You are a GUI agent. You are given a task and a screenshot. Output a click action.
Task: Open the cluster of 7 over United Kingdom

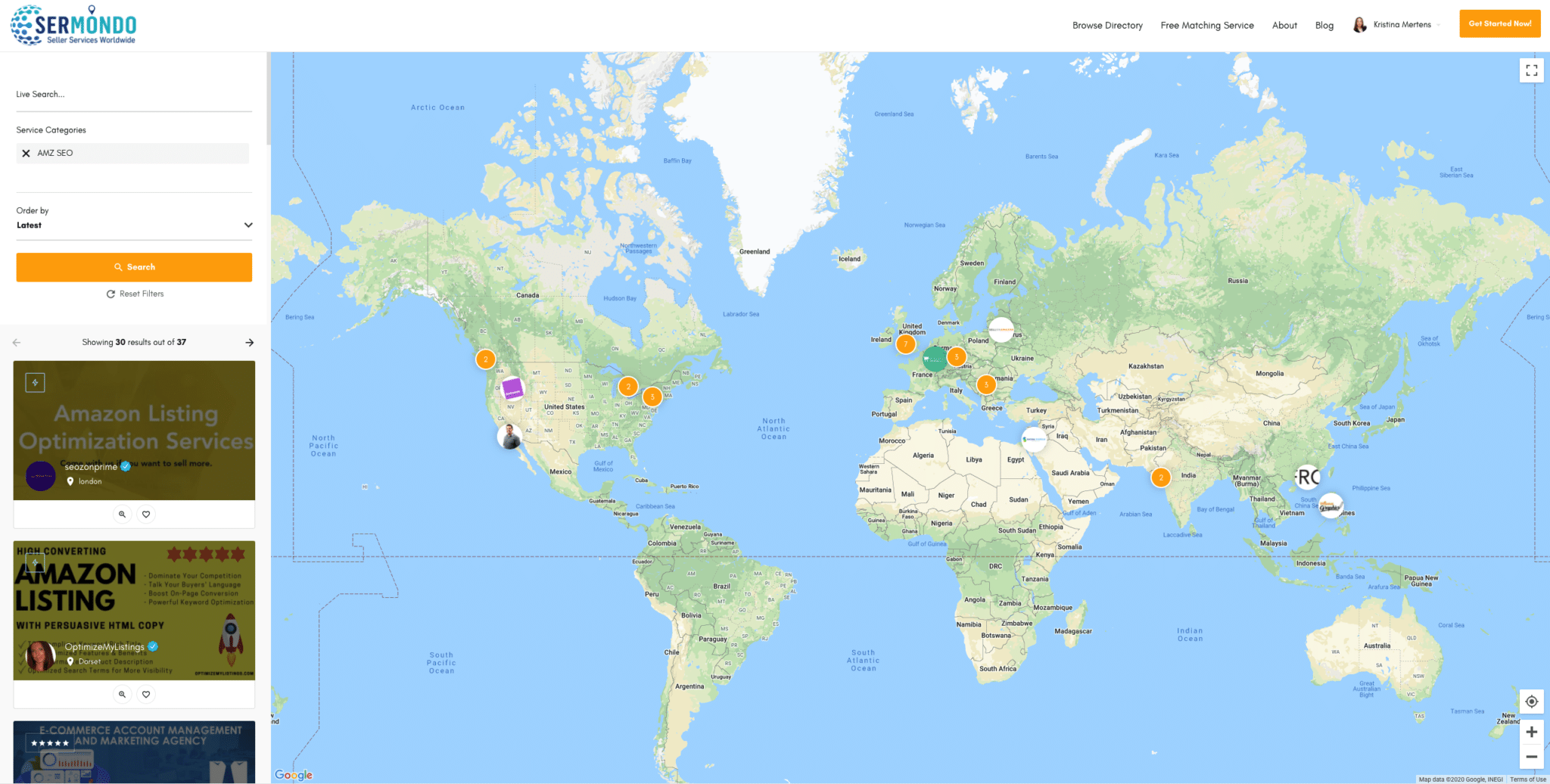click(905, 344)
